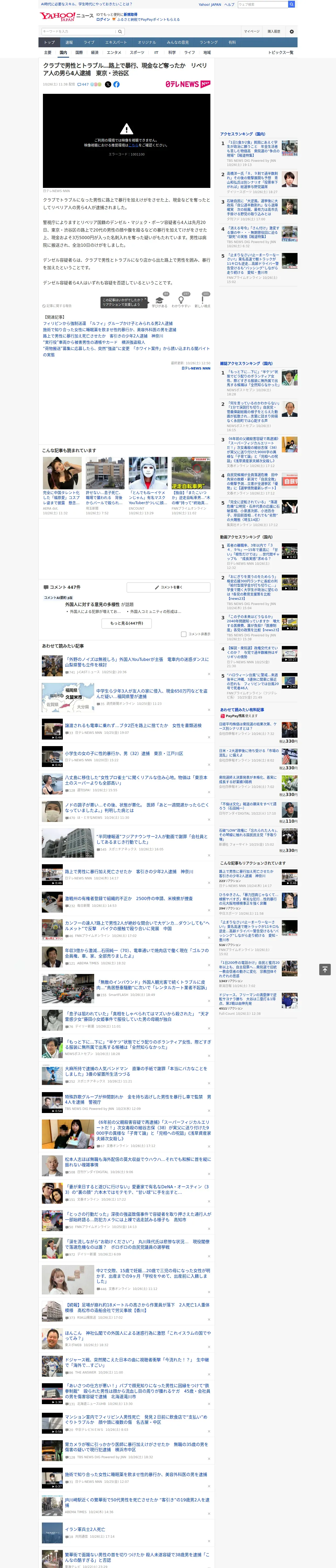Image resolution: width=336 pixels, height=1568 pixels.
Task: Share the article on Facebook
Action: (x=116, y=85)
